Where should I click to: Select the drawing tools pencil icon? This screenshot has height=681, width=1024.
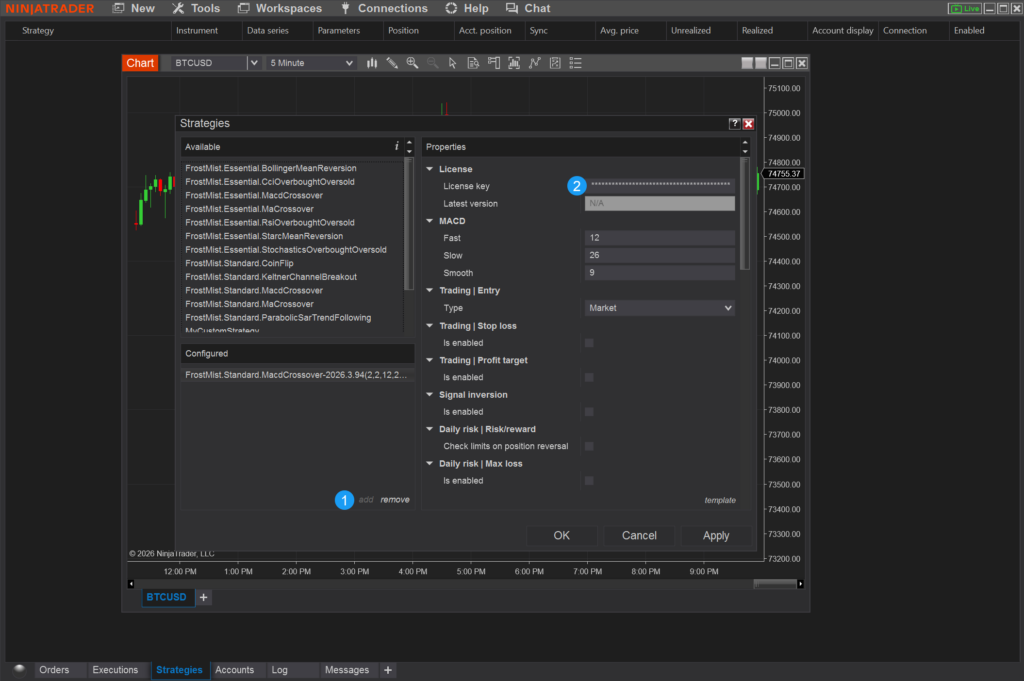(x=392, y=63)
